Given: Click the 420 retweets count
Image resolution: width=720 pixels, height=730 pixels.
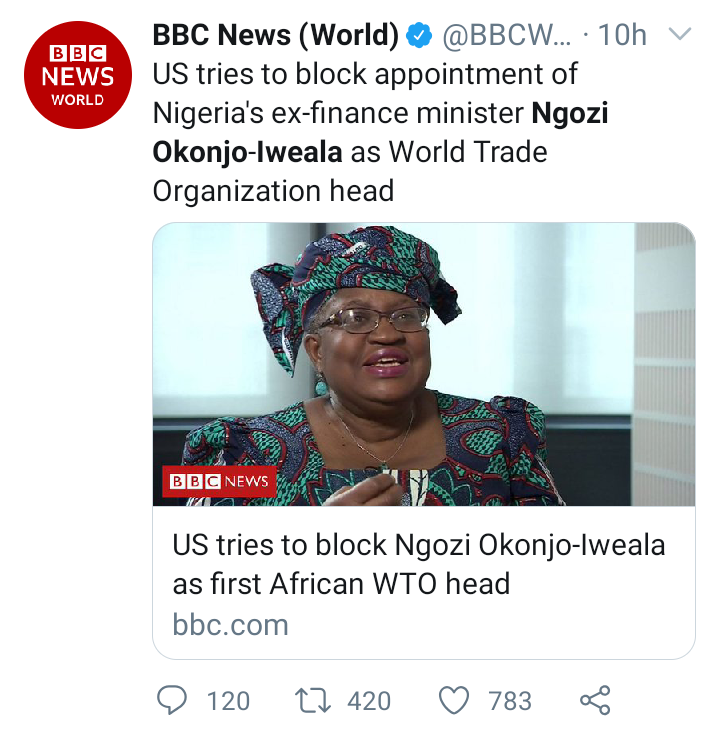Looking at the screenshot, I should click(369, 701).
